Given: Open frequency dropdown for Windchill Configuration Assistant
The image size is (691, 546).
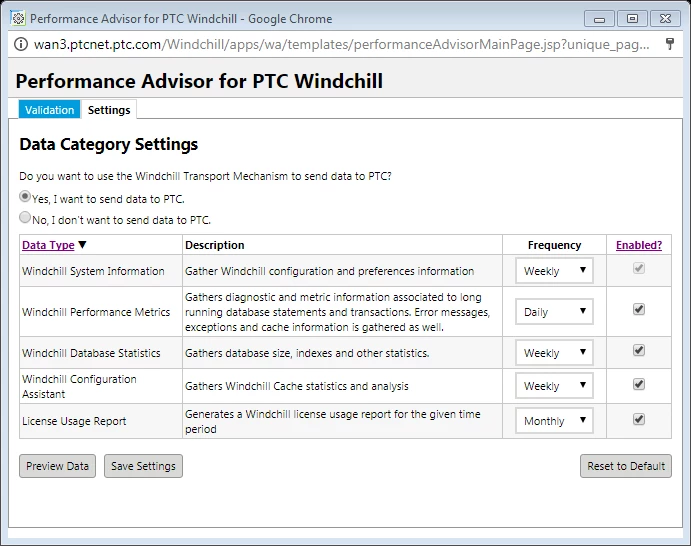Looking at the screenshot, I should tap(554, 386).
